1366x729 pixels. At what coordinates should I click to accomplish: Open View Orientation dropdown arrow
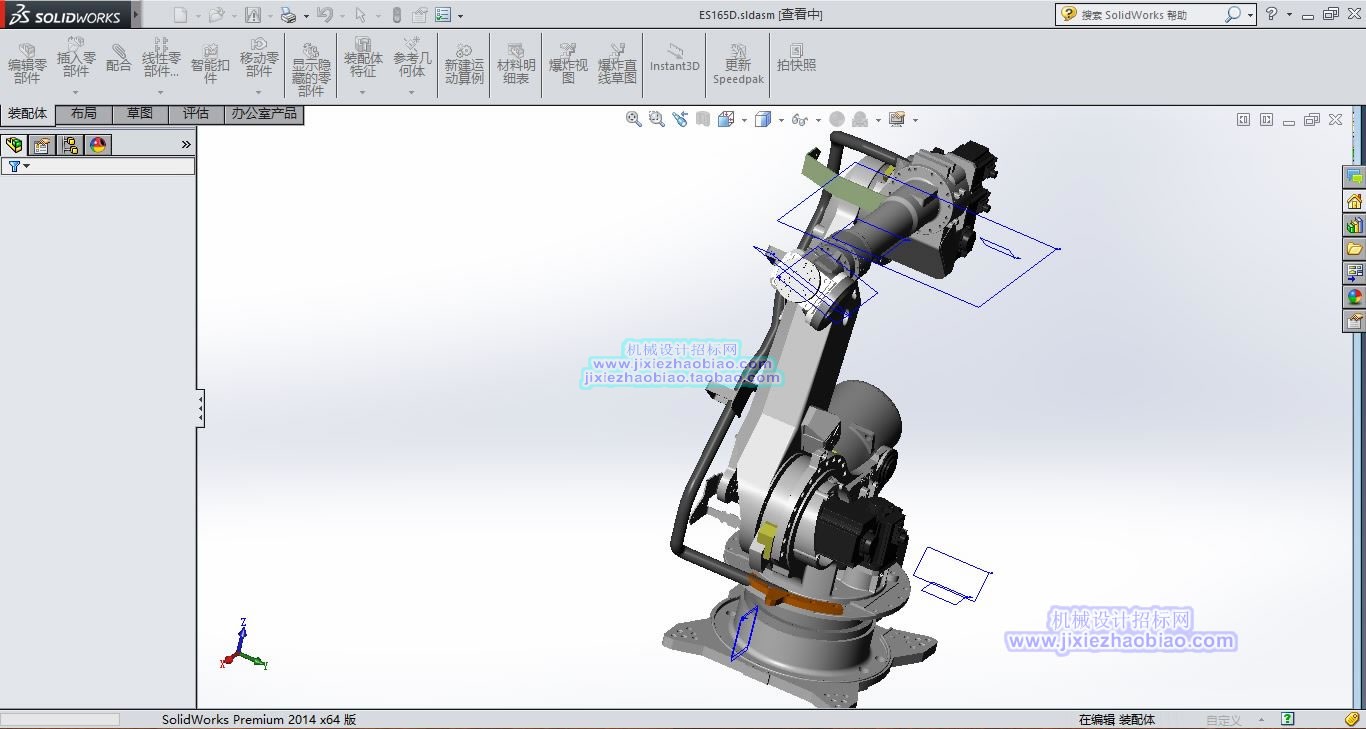[x=745, y=120]
